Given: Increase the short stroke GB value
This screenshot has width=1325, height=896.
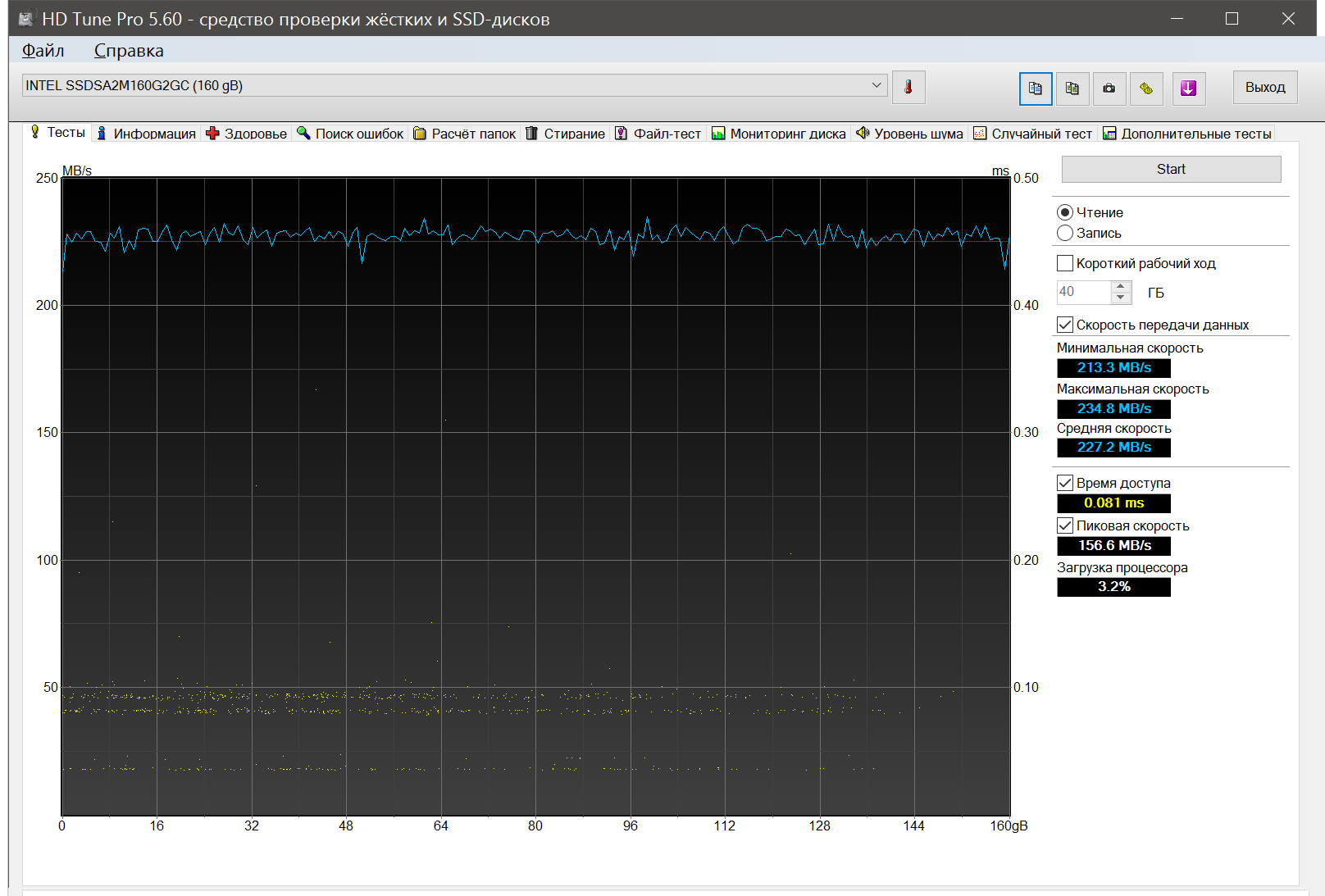Looking at the screenshot, I should (x=1121, y=286).
